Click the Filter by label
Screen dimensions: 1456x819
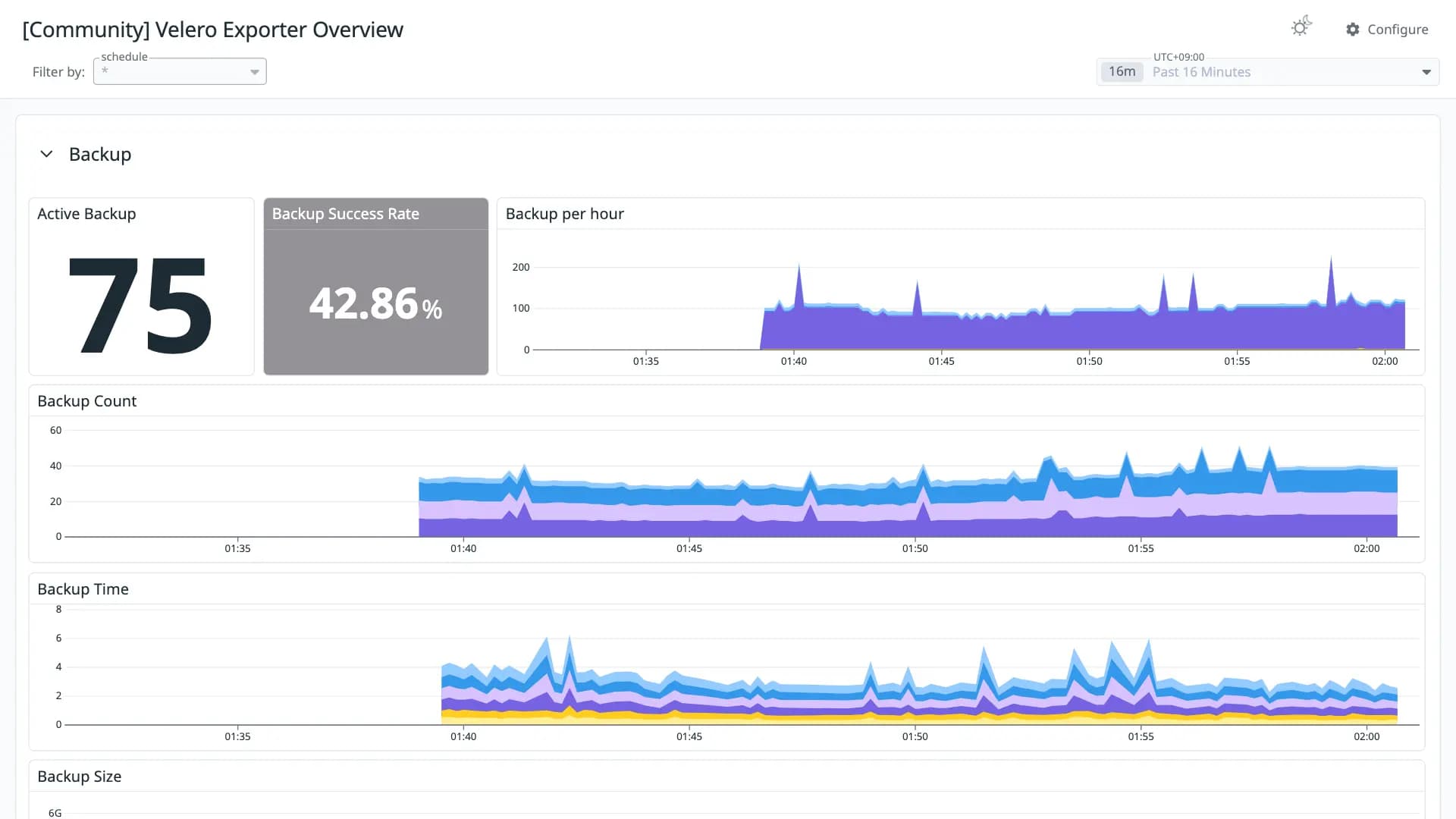[x=58, y=72]
